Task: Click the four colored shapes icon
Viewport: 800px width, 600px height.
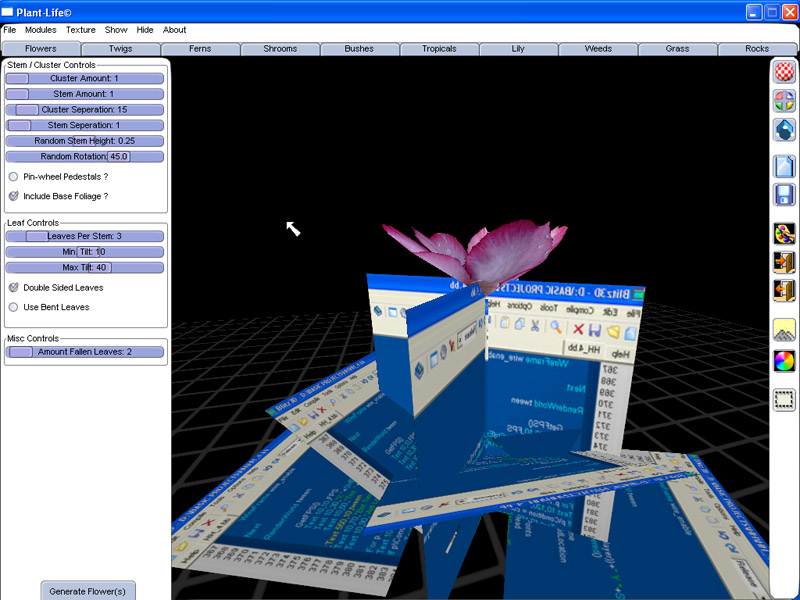Action: (x=784, y=100)
